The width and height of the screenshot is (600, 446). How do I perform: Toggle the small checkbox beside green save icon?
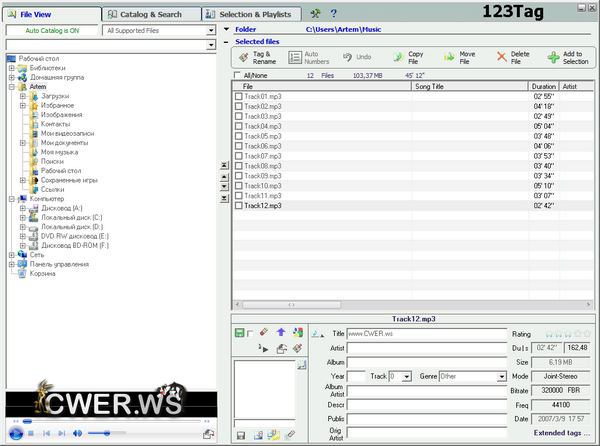coord(250,334)
